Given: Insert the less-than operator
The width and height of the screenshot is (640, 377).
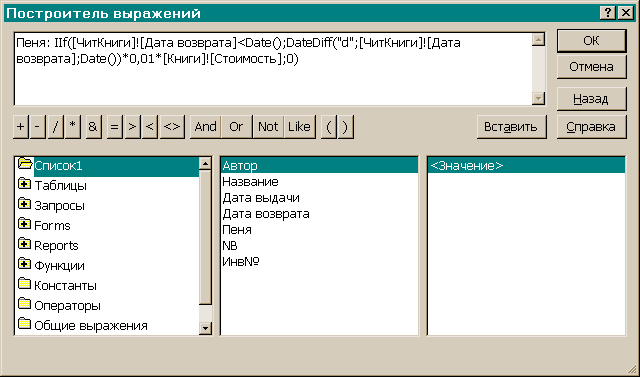Looking at the screenshot, I should coord(150,127).
